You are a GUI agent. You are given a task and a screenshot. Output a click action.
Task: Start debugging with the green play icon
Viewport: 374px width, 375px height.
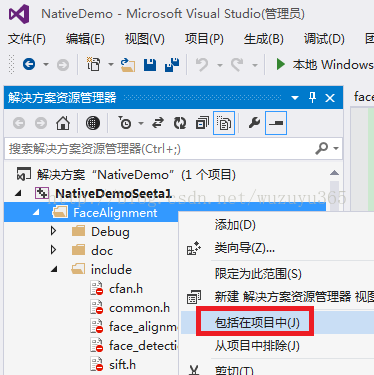(x=280, y=64)
